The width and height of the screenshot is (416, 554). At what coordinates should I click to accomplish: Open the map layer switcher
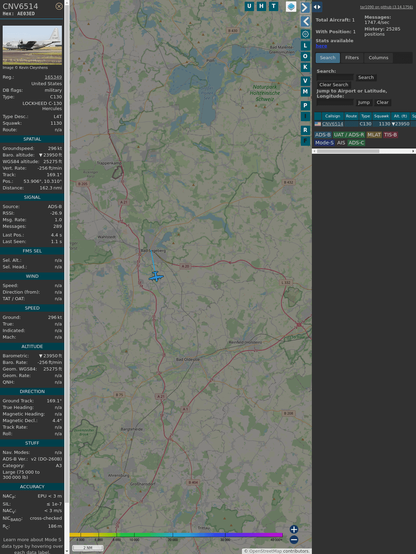click(291, 6)
